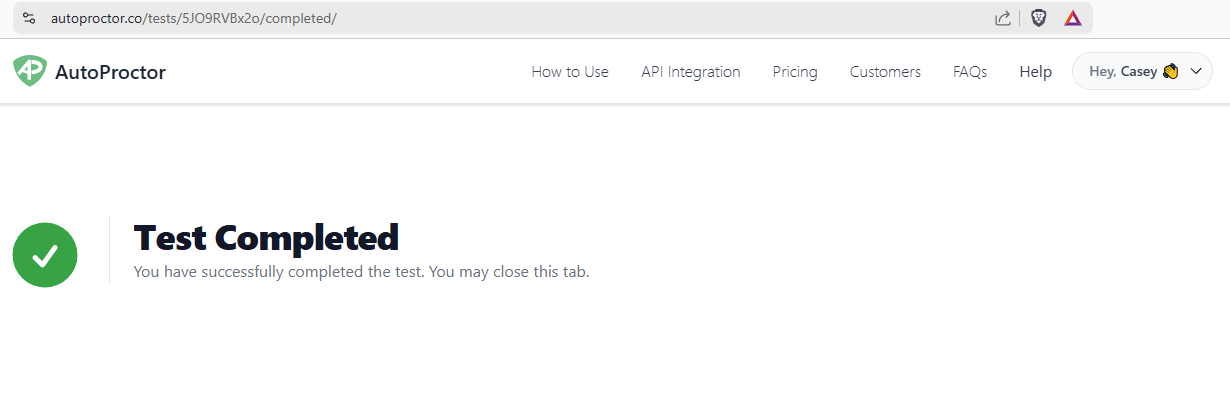The height and width of the screenshot is (418, 1230).
Task: Navigate to the Pricing page
Action: tap(795, 72)
